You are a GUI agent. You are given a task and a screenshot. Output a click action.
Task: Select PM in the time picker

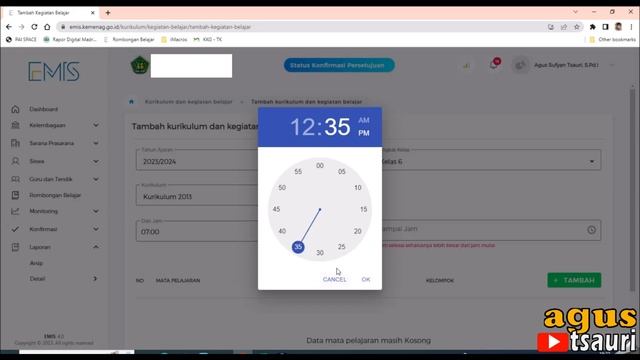pyautogui.click(x=364, y=133)
